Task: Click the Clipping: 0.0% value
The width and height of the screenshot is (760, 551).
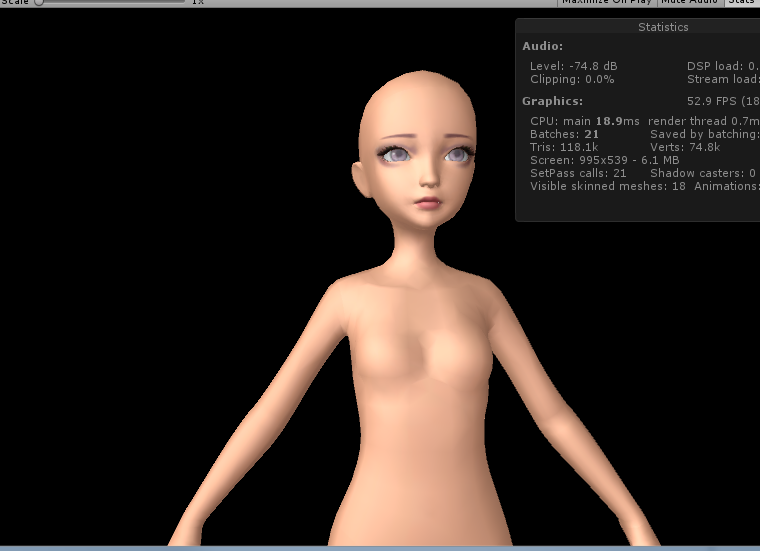Action: tap(572, 79)
